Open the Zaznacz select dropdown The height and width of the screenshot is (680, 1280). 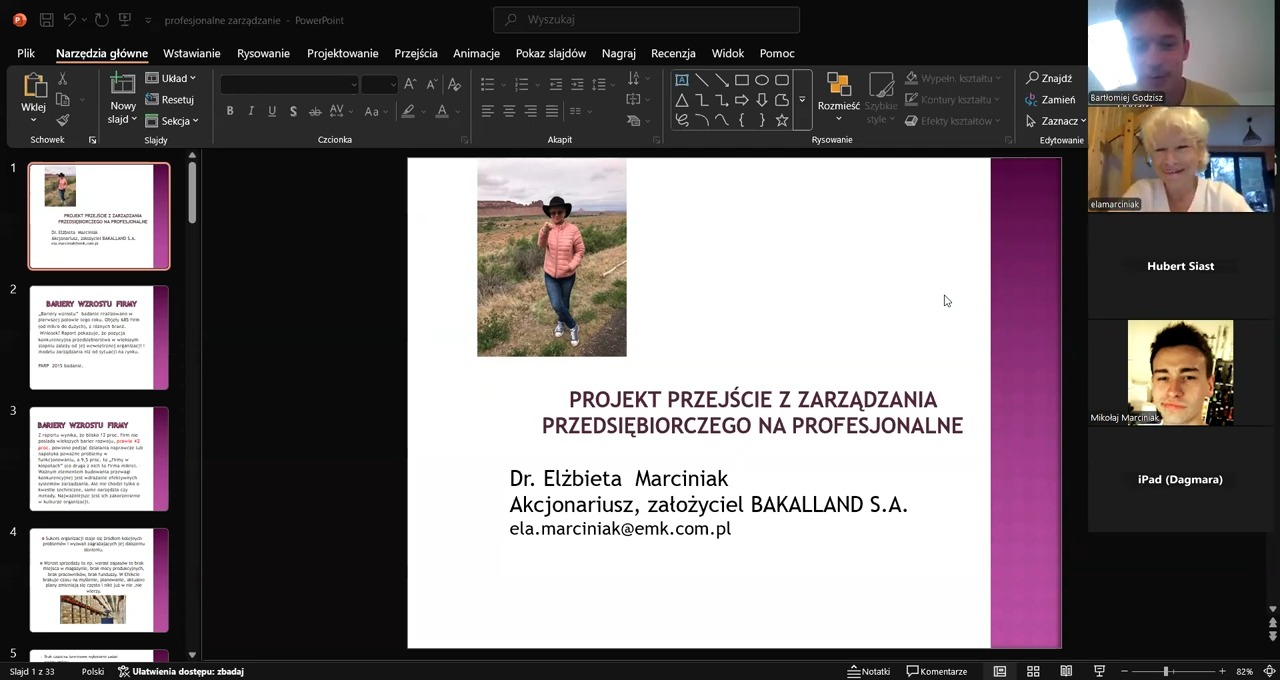[x=1055, y=121]
